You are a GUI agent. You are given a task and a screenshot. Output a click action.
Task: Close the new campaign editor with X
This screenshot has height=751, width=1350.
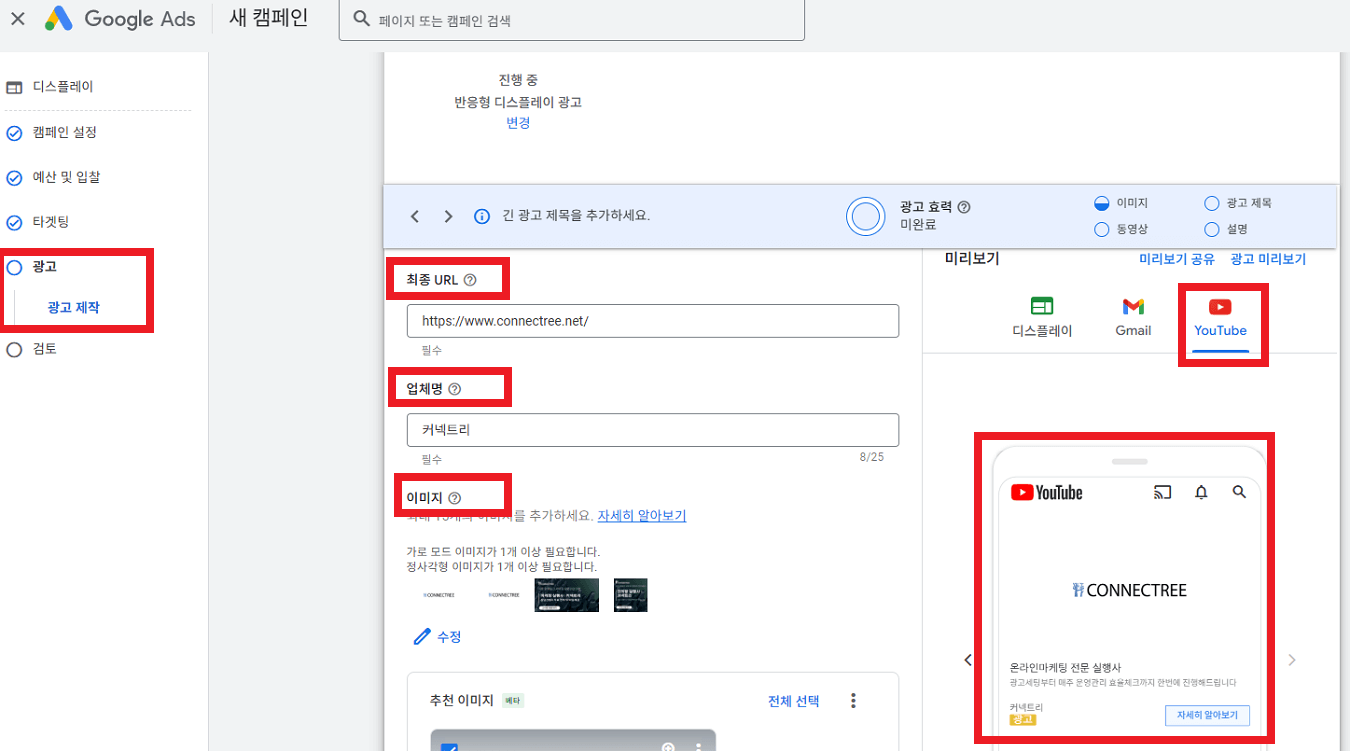[x=18, y=19]
